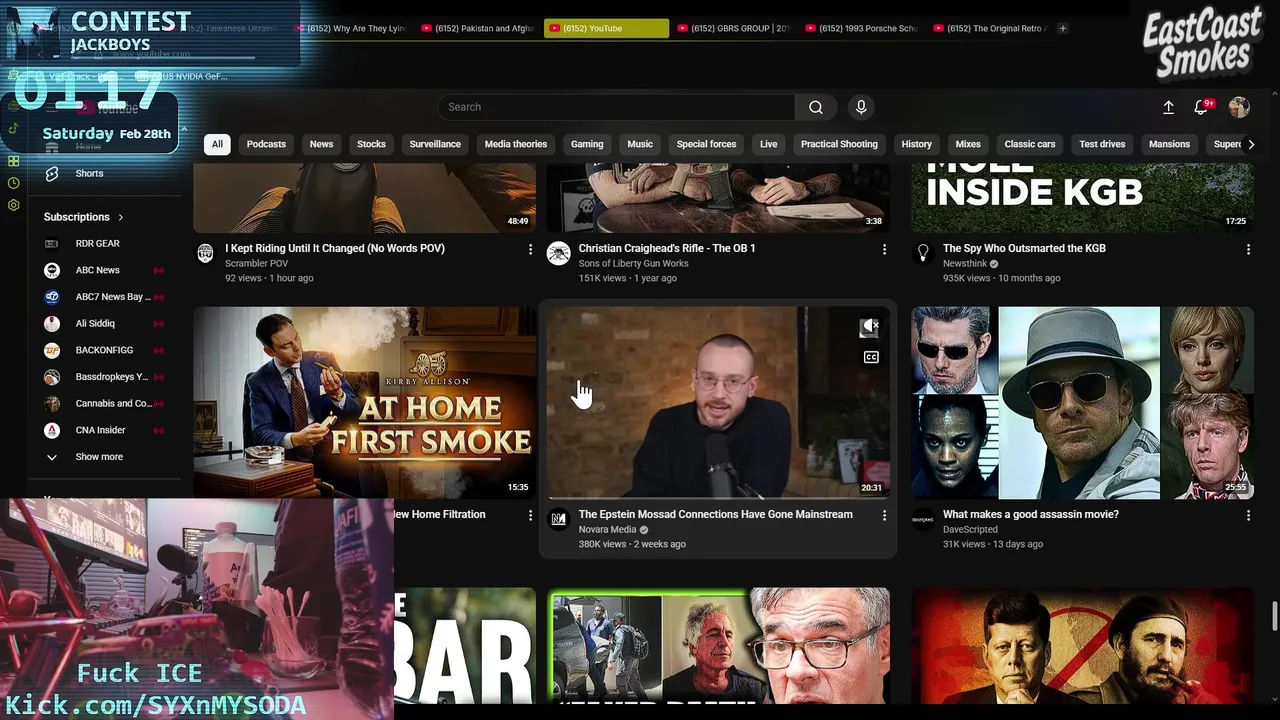Viewport: 1280px width, 720px height.
Task: Open Scrambler POV channel avatar
Action: [205, 253]
